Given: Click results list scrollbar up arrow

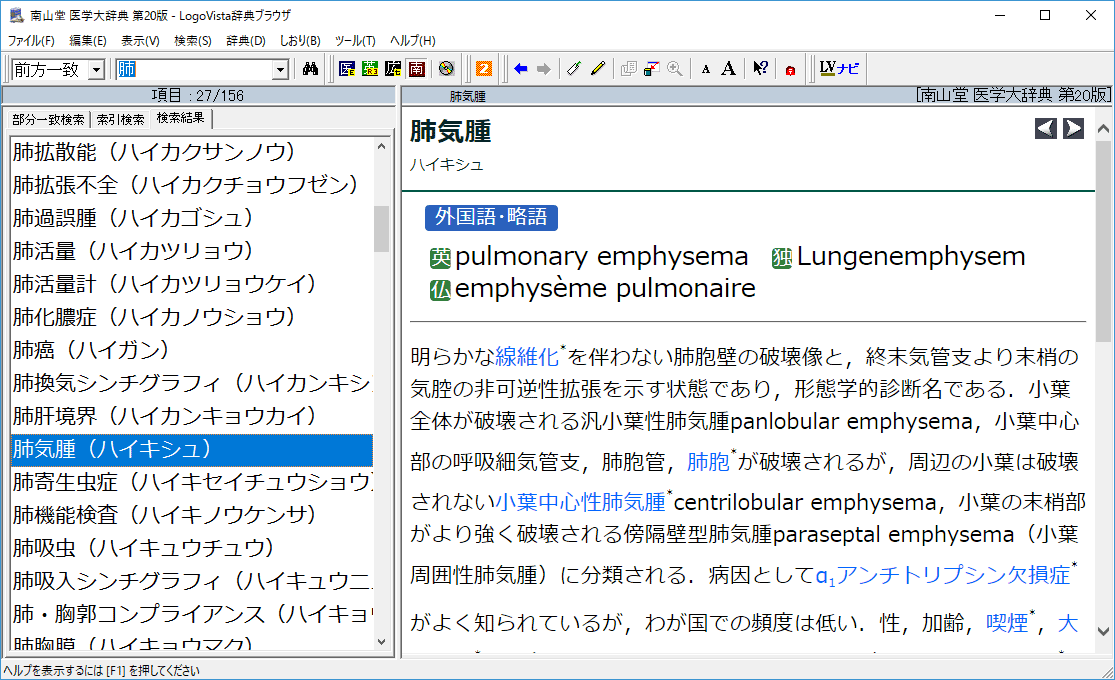Looking at the screenshot, I should [382, 147].
